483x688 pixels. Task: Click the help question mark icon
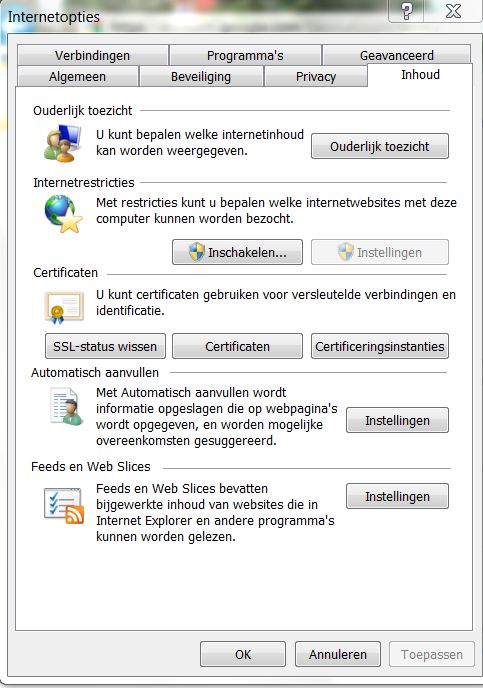tap(407, 11)
